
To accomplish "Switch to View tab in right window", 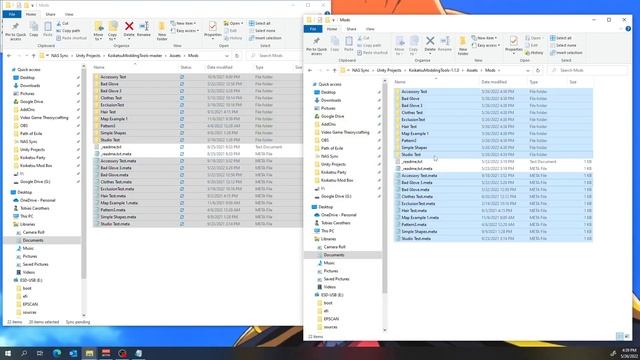I will (x=370, y=29).
